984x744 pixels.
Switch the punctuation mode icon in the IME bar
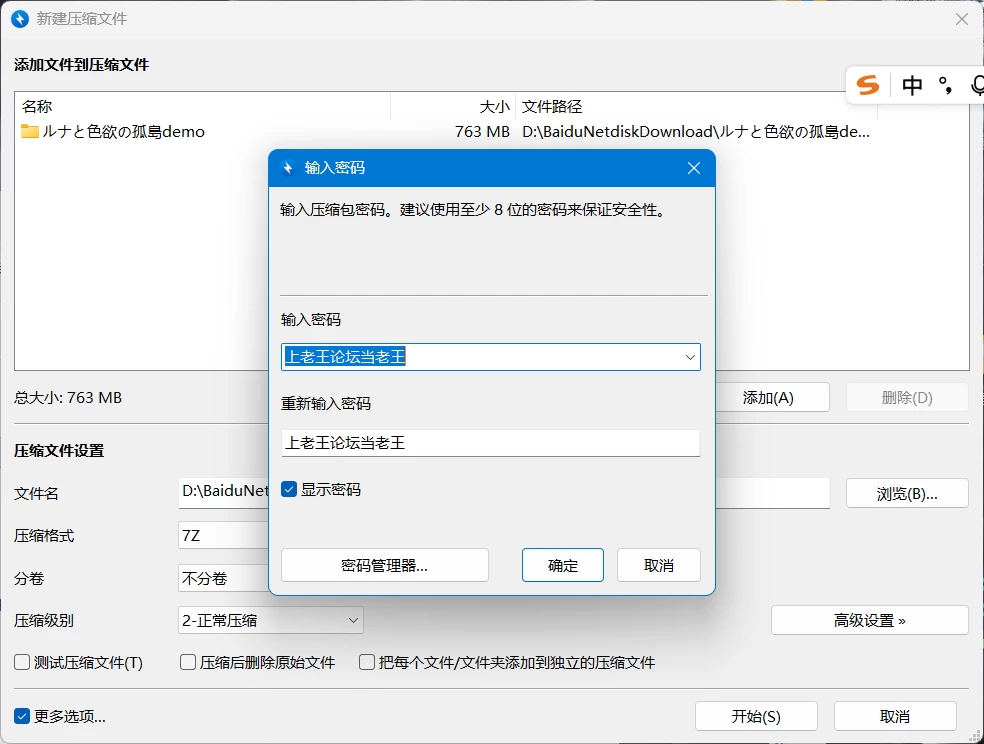pos(945,85)
